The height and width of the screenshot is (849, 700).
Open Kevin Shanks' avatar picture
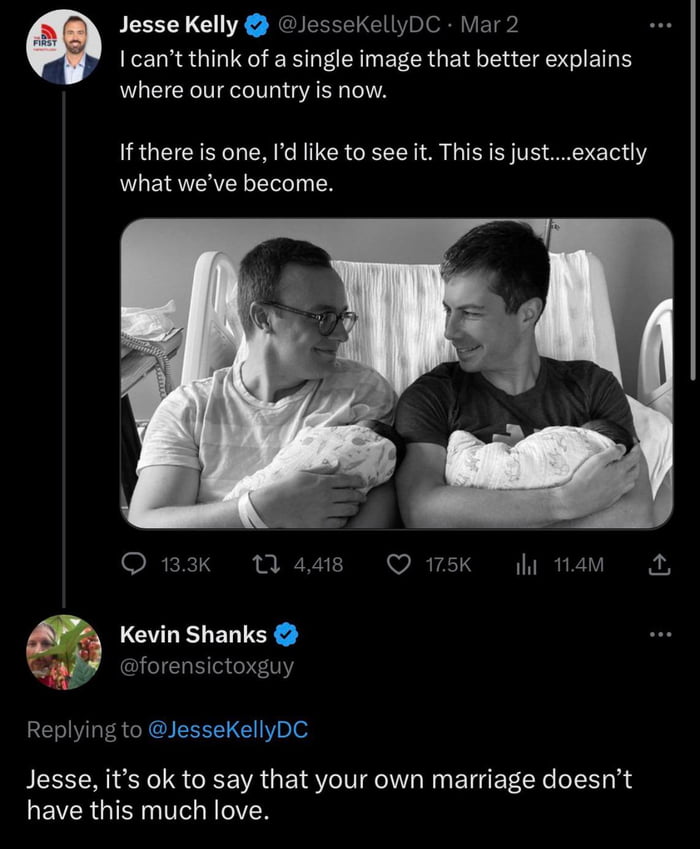click(62, 652)
